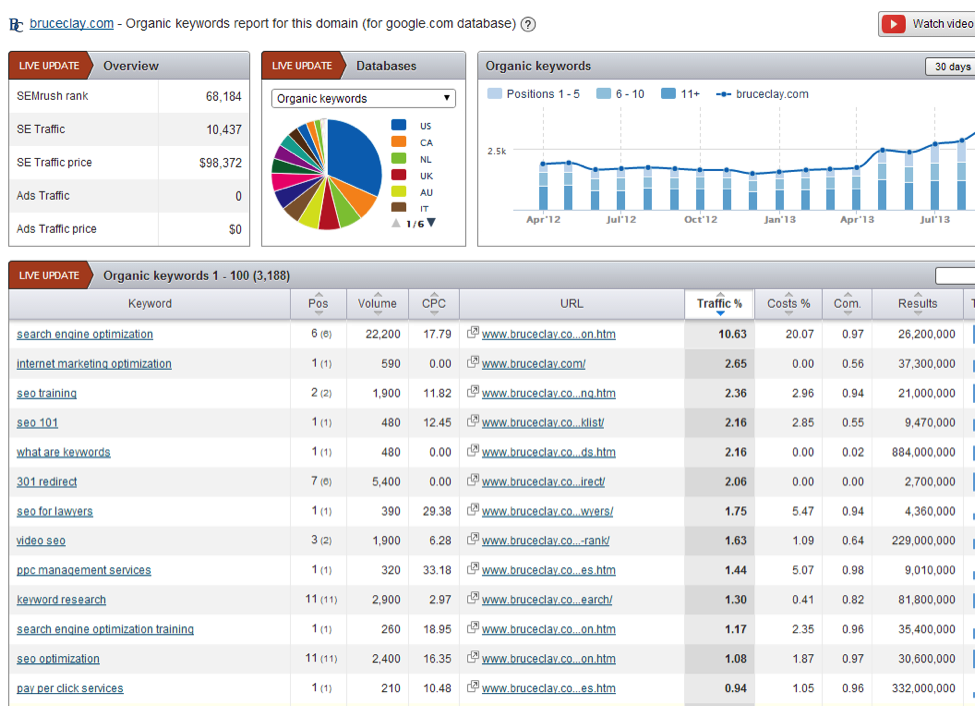This screenshot has height=707, width=975.
Task: Sort table by Keyword column
Action: [149, 304]
